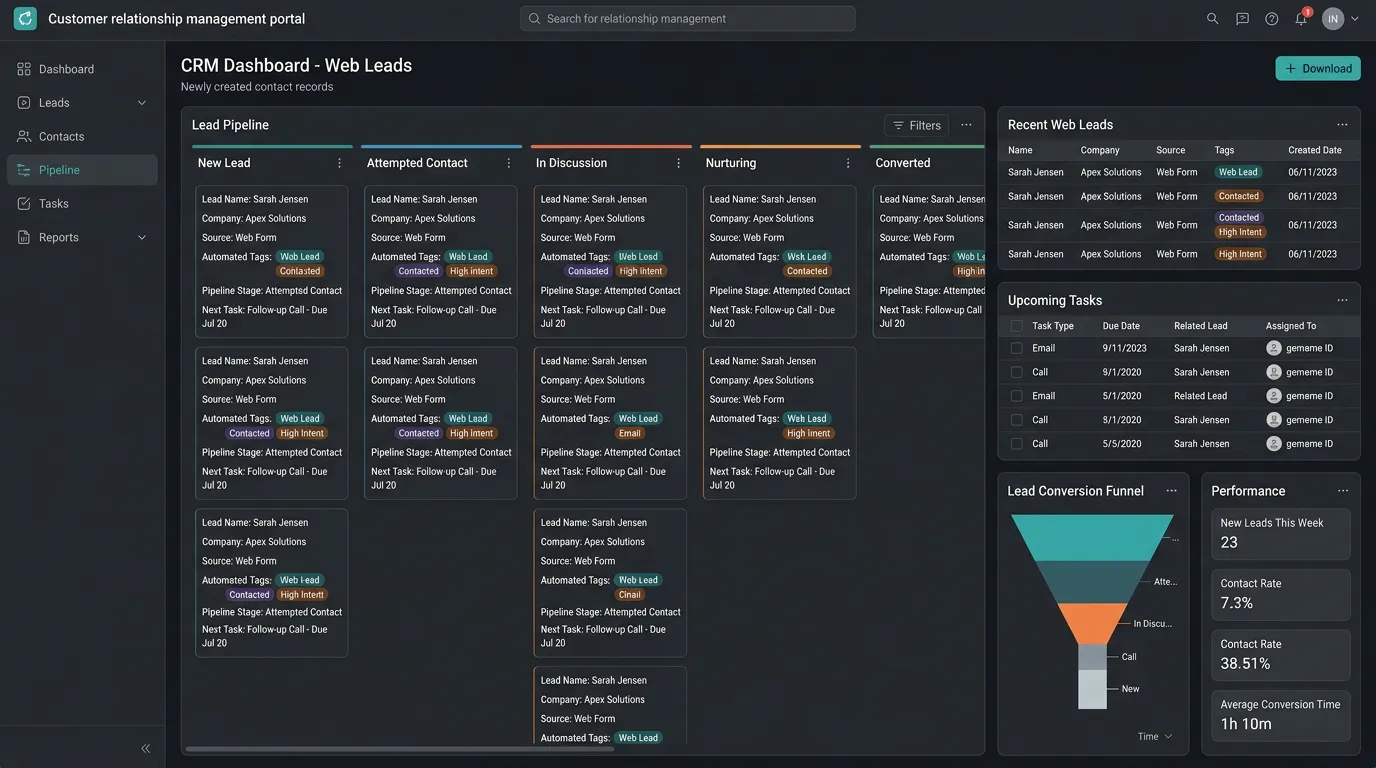This screenshot has height=768, width=1376.
Task: Open the Average Conversion Time card
Action: pos(1281,715)
